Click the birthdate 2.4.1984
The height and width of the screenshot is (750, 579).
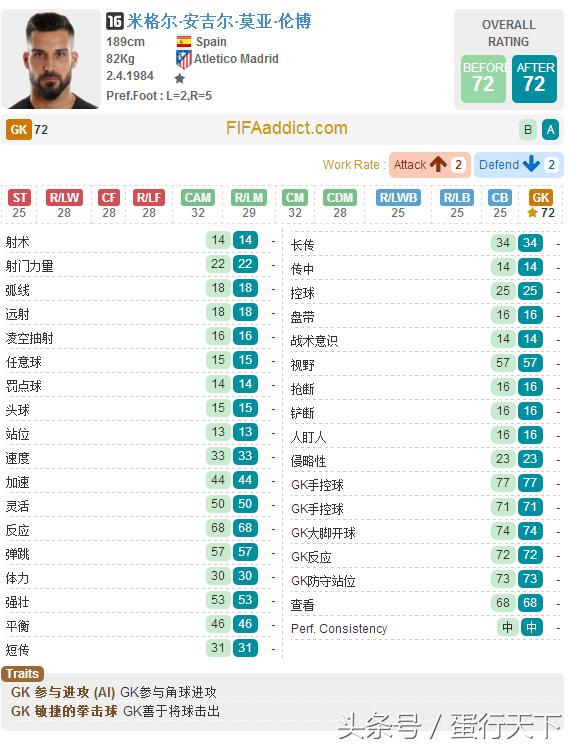[x=130, y=76]
